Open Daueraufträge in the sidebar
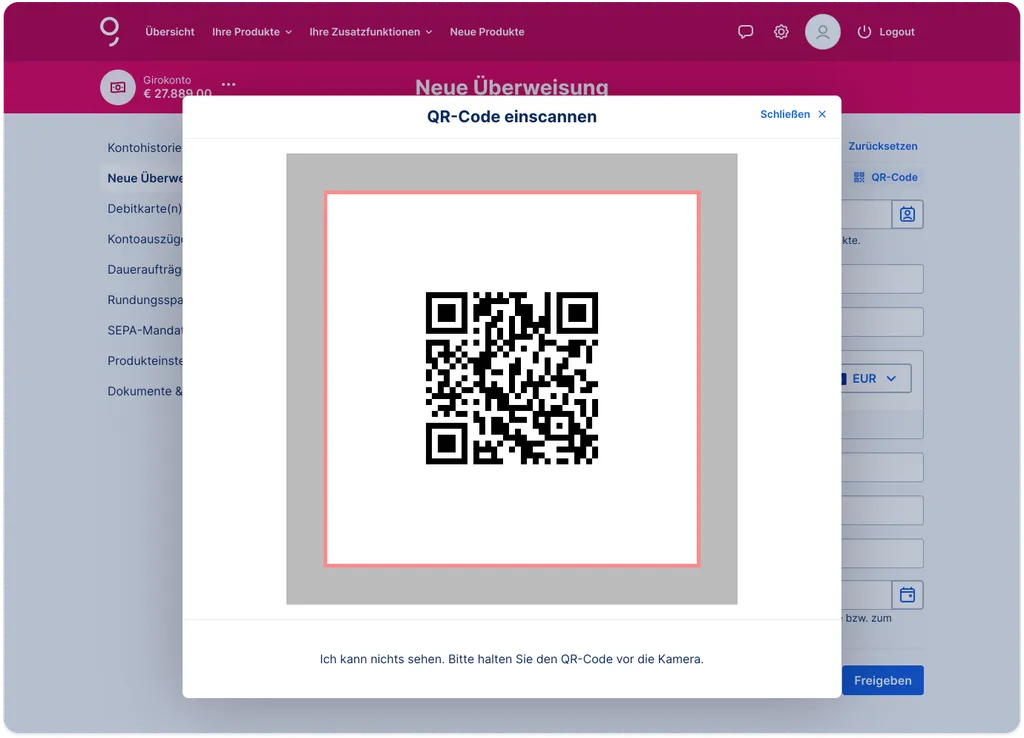Viewport: 1024px width, 738px height. click(x=144, y=270)
